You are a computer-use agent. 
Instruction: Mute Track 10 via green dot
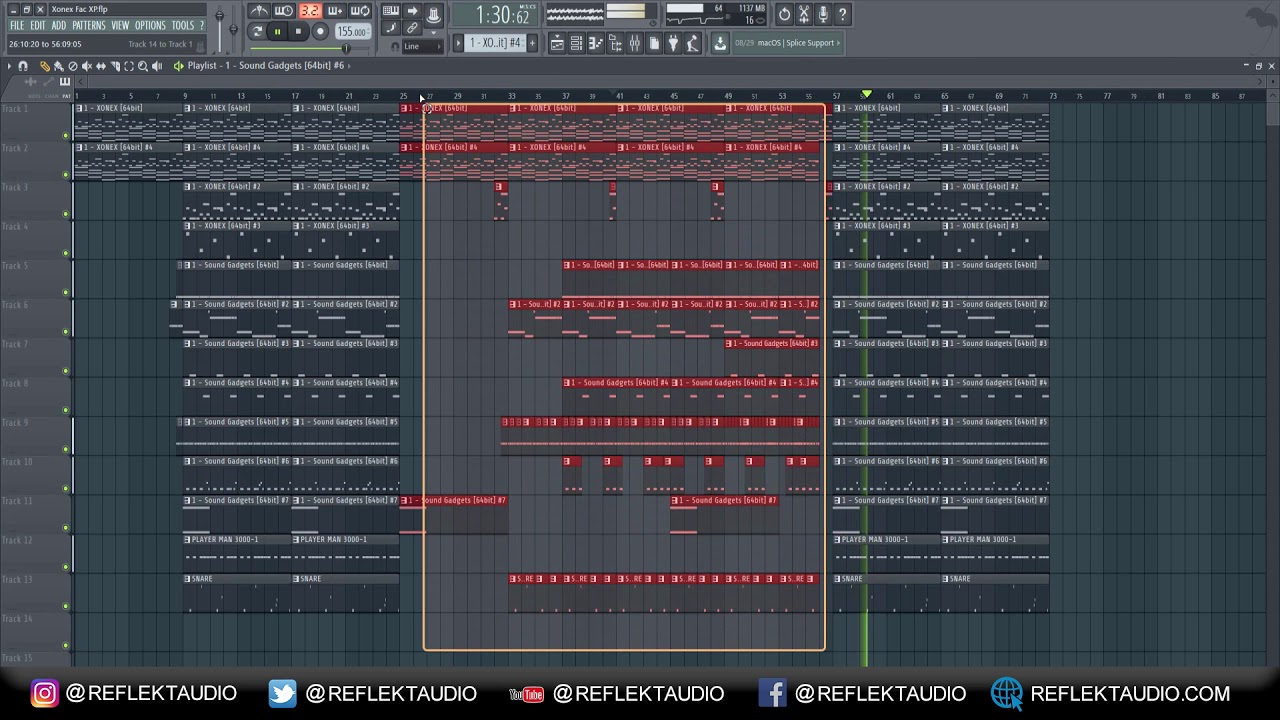(66, 489)
